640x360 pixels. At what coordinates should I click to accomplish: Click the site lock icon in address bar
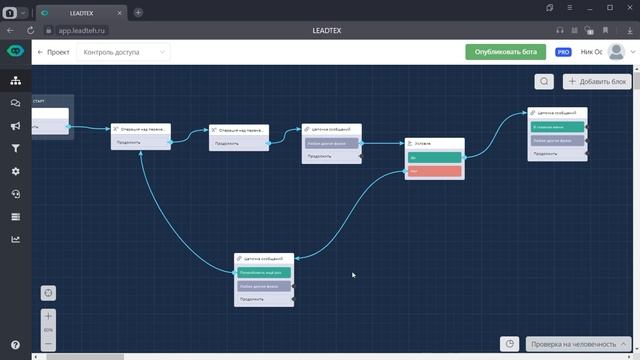[x=49, y=30]
